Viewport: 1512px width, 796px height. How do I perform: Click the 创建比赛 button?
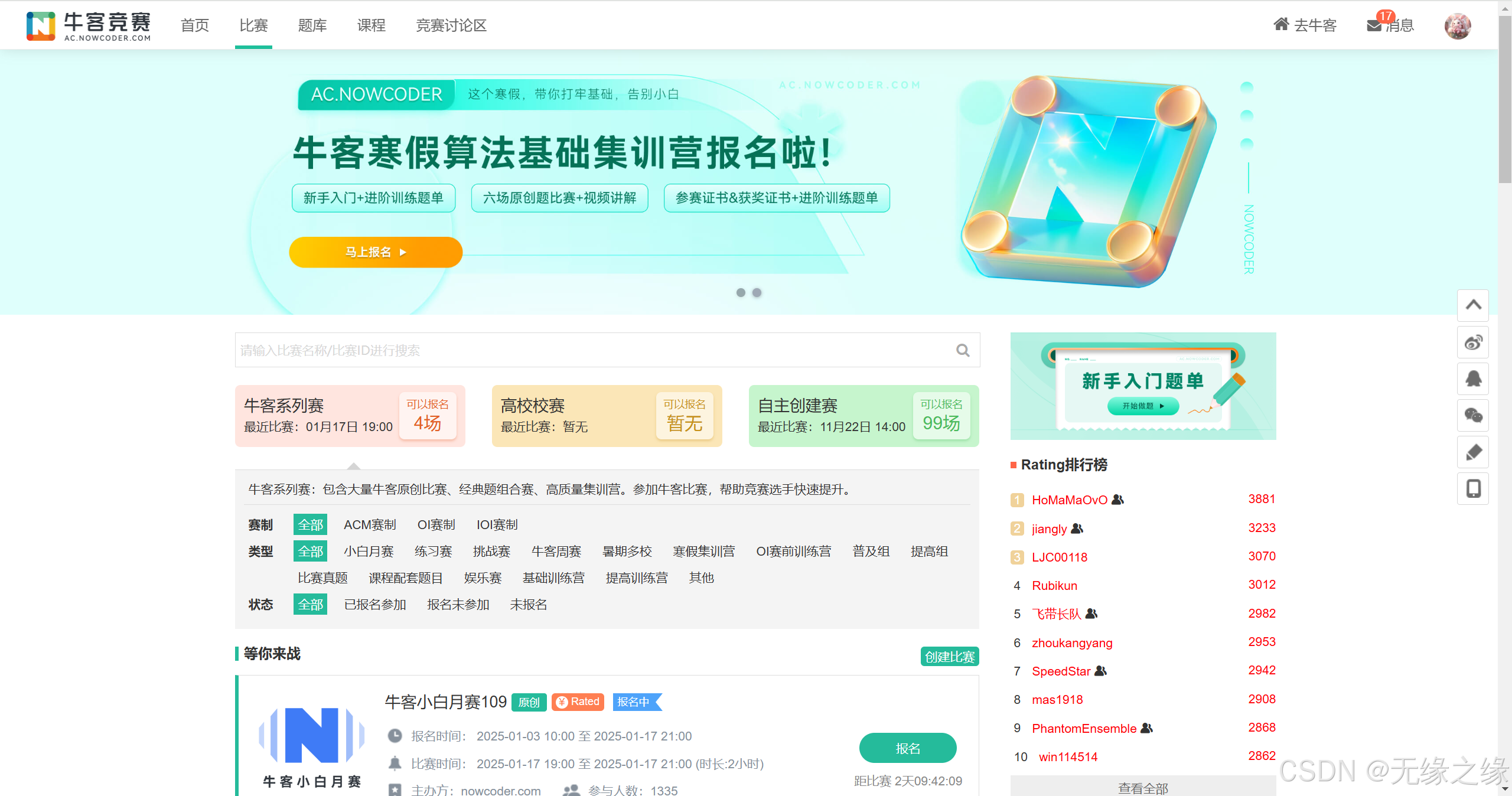click(949, 657)
